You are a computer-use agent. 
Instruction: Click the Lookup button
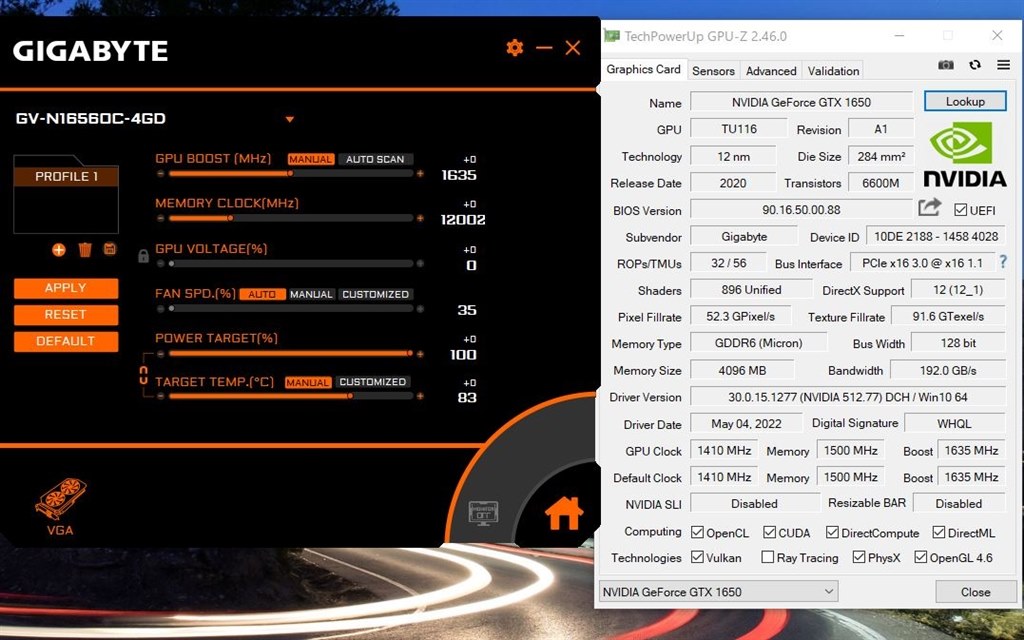[x=965, y=101]
